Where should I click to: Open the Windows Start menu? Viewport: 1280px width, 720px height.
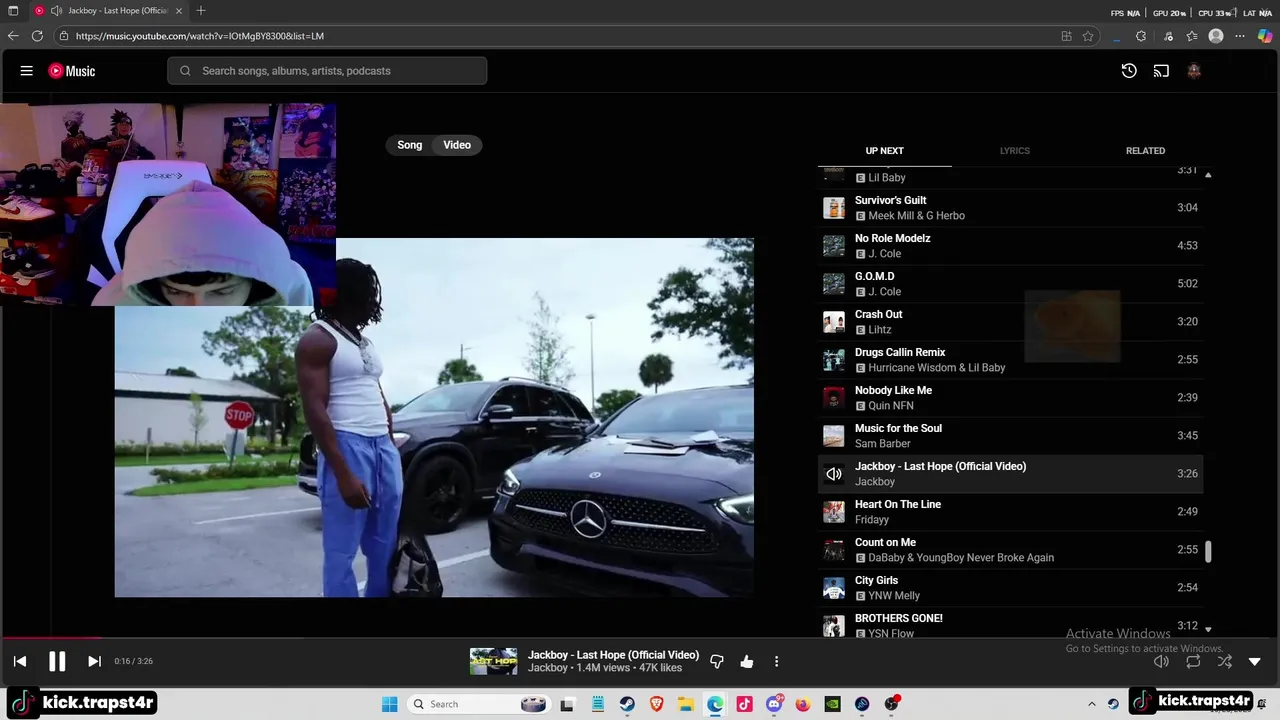tap(390, 704)
